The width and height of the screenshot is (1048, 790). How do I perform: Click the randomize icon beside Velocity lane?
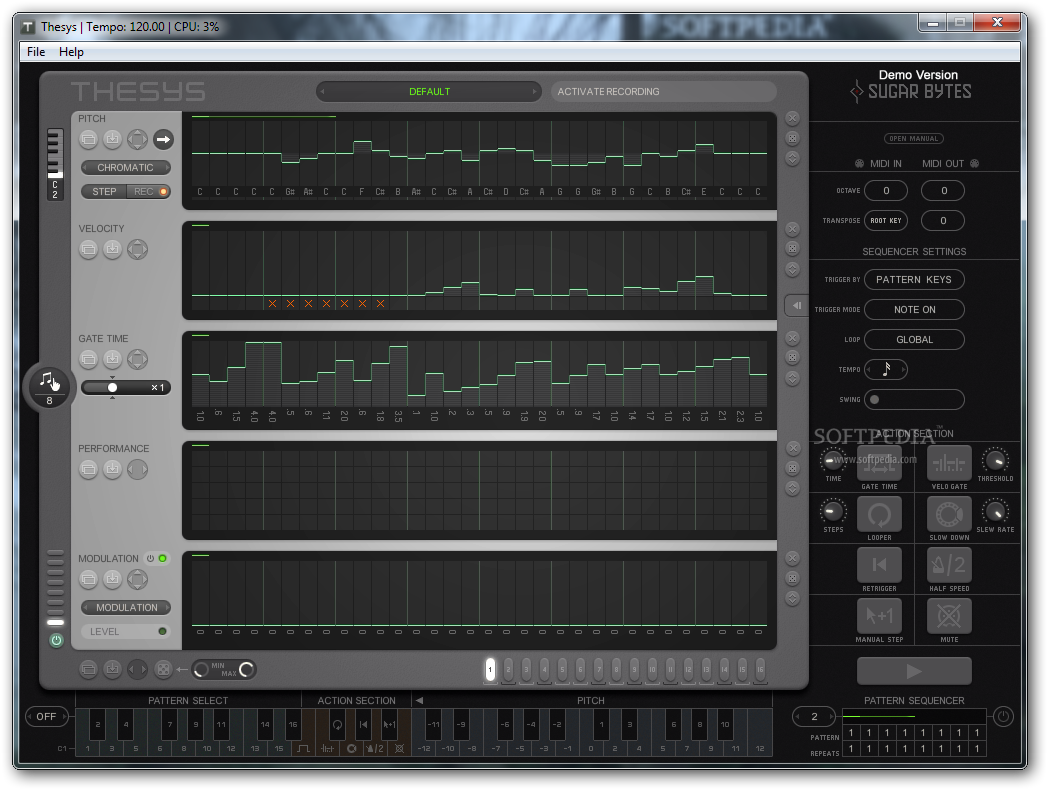coord(792,249)
